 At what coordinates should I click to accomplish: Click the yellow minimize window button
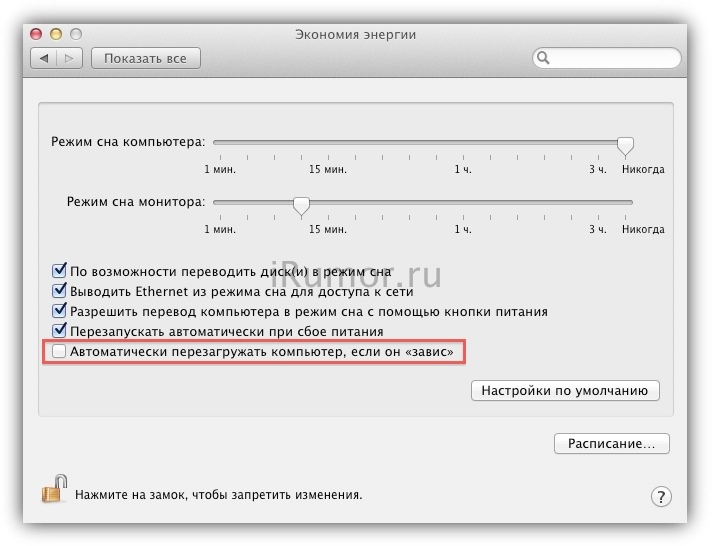tap(56, 34)
